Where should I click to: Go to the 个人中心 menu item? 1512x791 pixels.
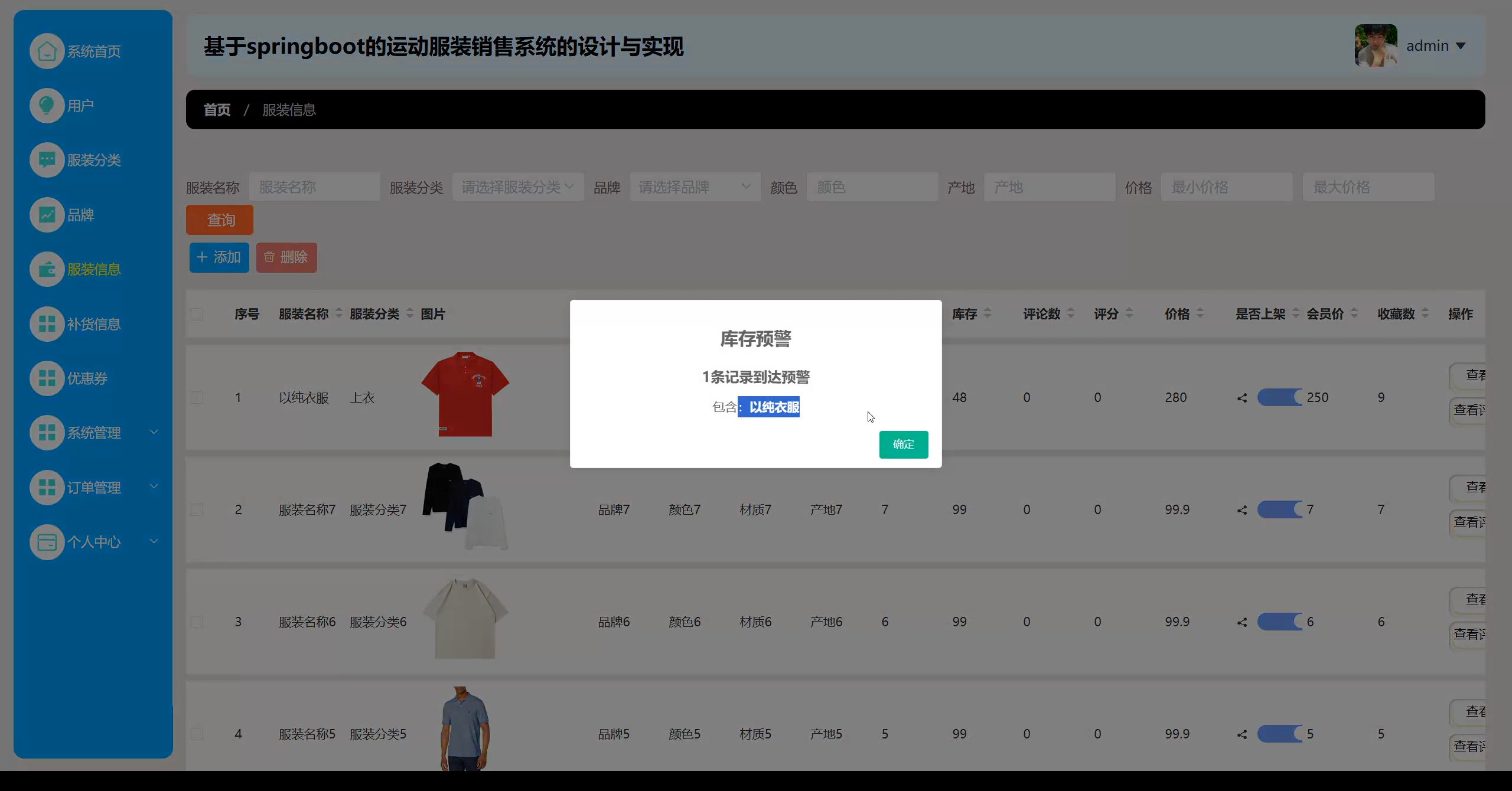point(93,542)
